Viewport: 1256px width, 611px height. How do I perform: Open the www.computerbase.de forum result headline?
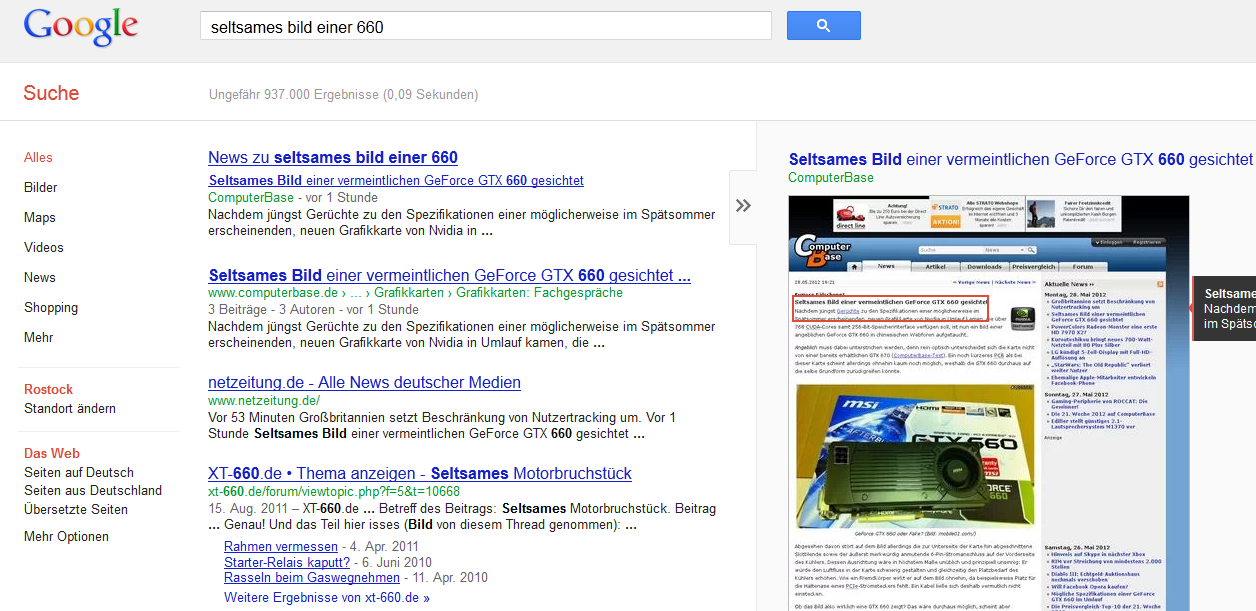coord(449,275)
